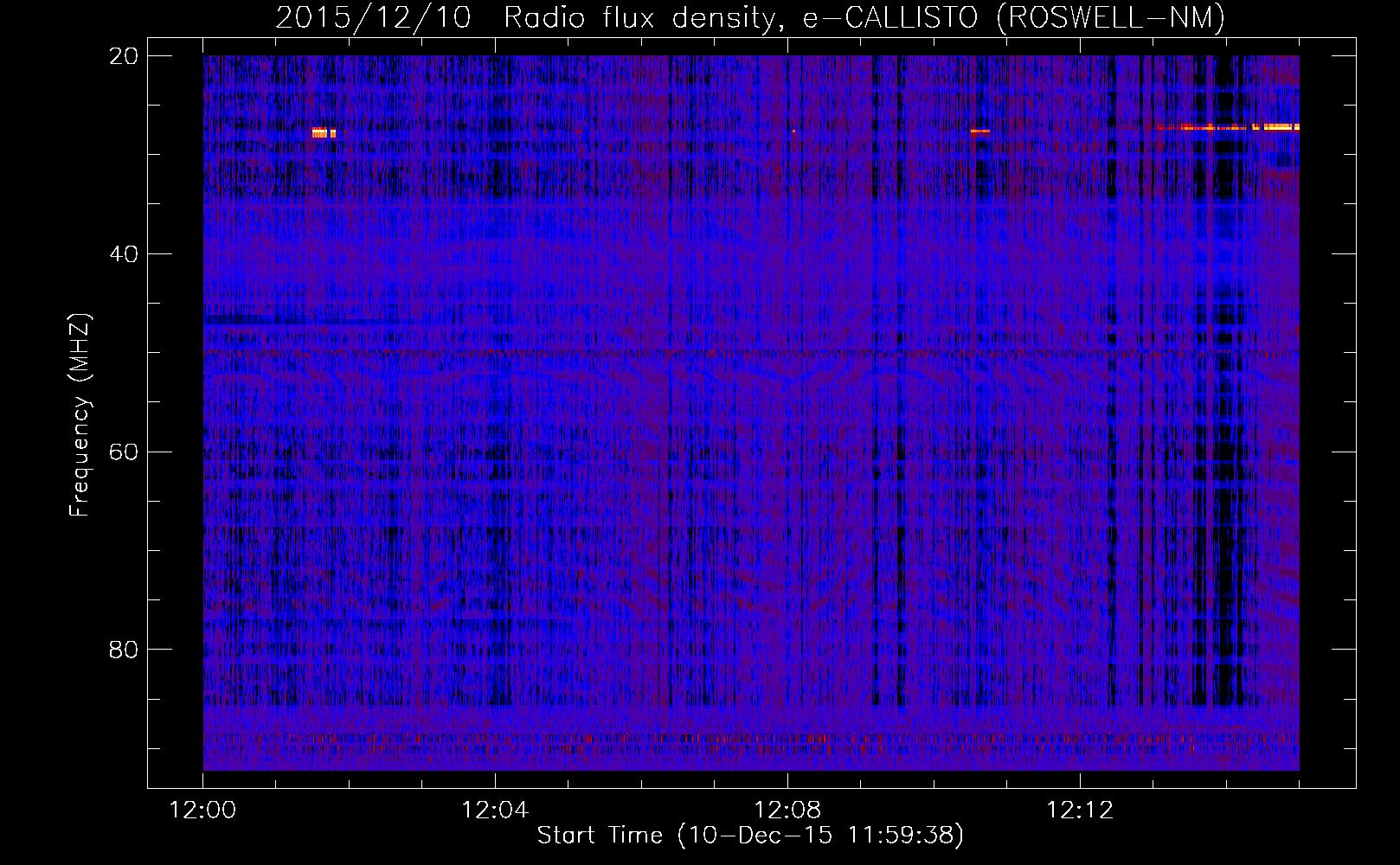
Task: Click the 'Frequency (MHZ)' y-axis label
Action: point(80,415)
